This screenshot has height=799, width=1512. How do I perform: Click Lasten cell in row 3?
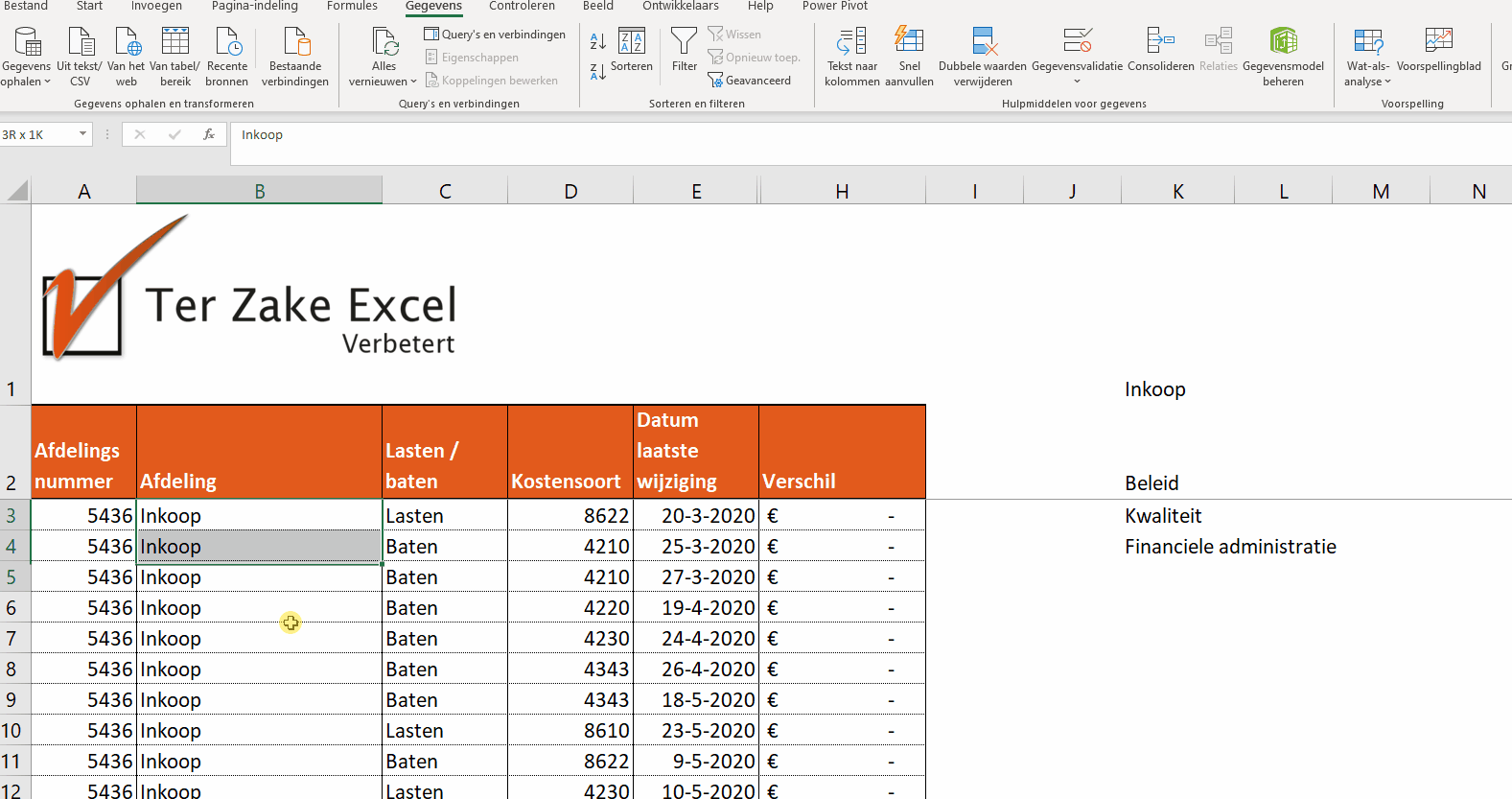tap(445, 516)
